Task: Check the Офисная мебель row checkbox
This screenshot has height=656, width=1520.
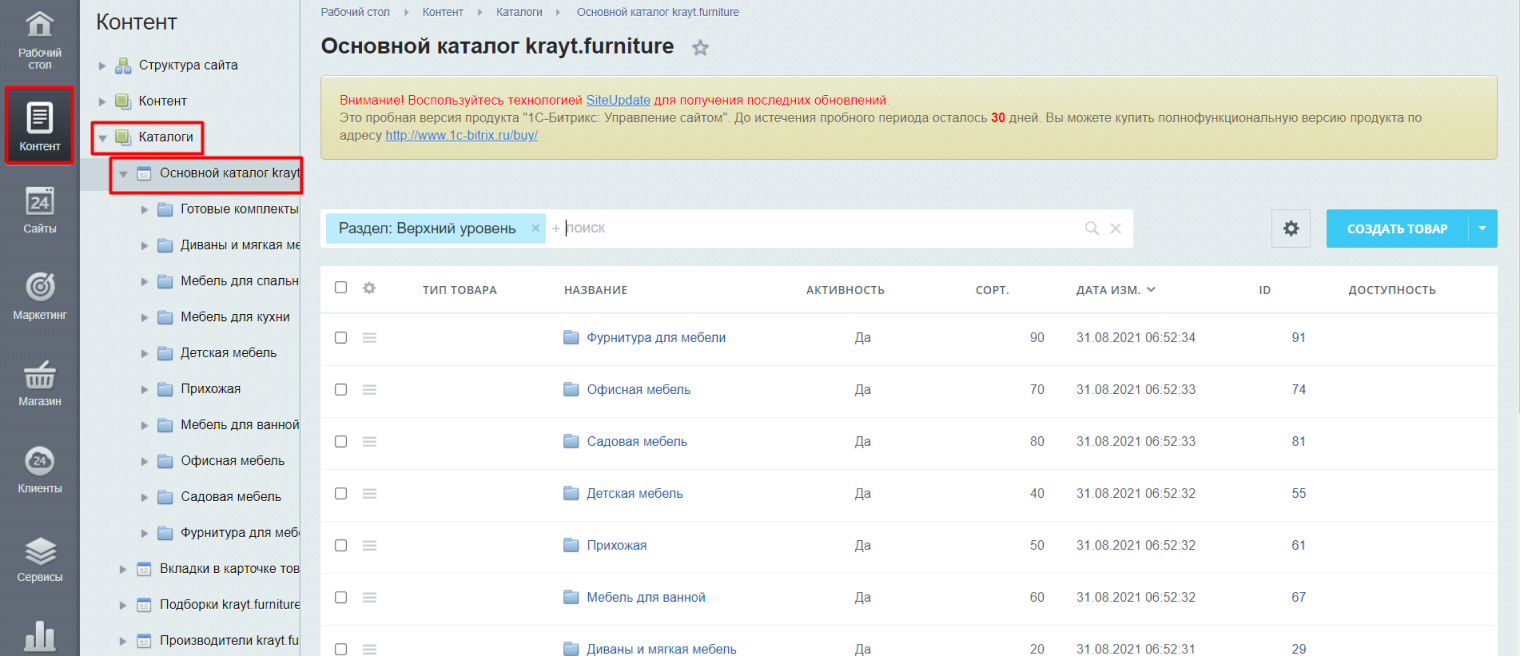Action: (x=341, y=390)
